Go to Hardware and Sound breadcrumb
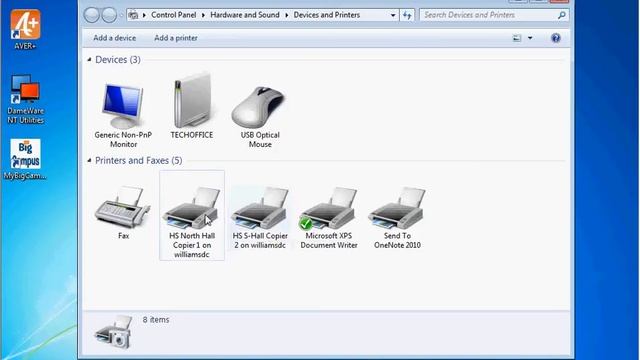 [x=245, y=15]
